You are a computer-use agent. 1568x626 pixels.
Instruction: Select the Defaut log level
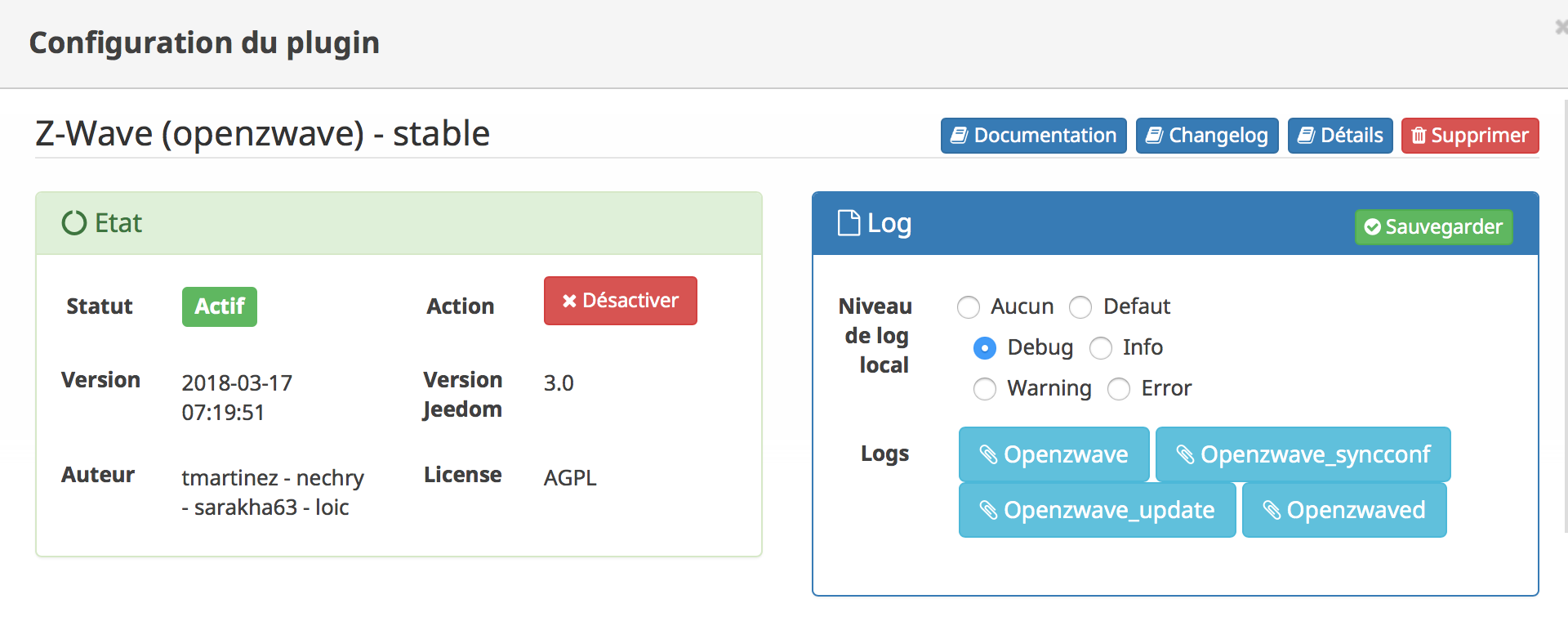[x=1080, y=307]
